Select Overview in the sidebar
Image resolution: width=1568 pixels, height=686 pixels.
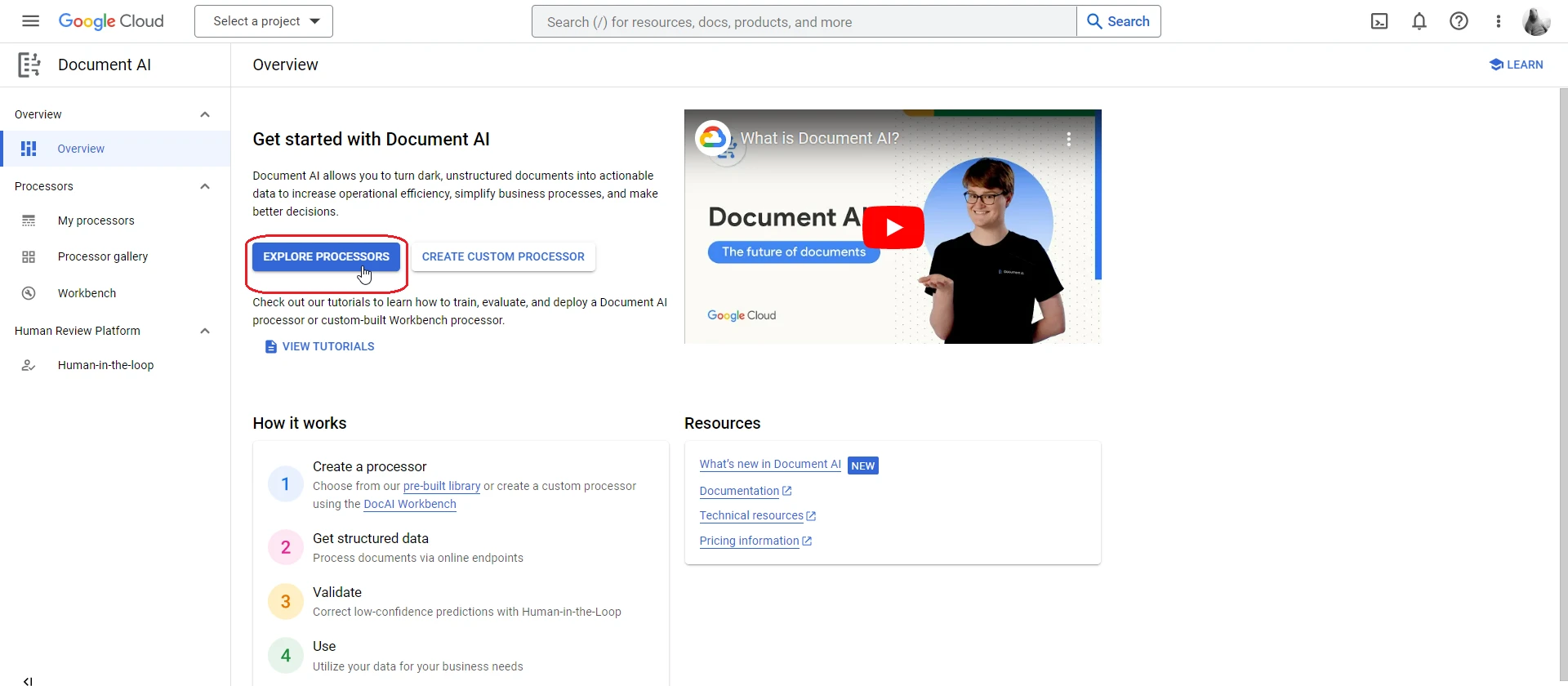[x=115, y=149]
